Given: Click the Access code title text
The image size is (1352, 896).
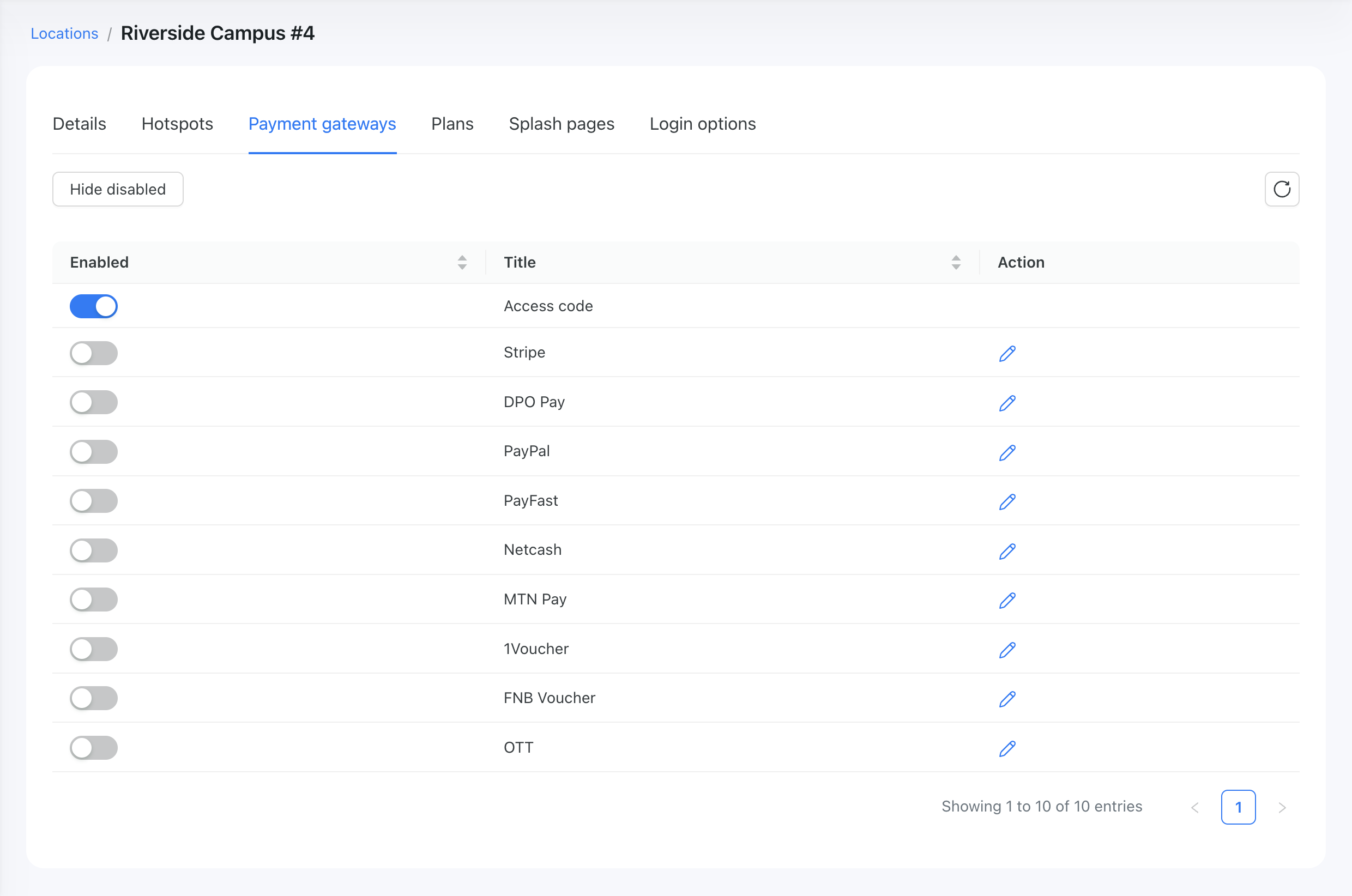Looking at the screenshot, I should (x=548, y=306).
